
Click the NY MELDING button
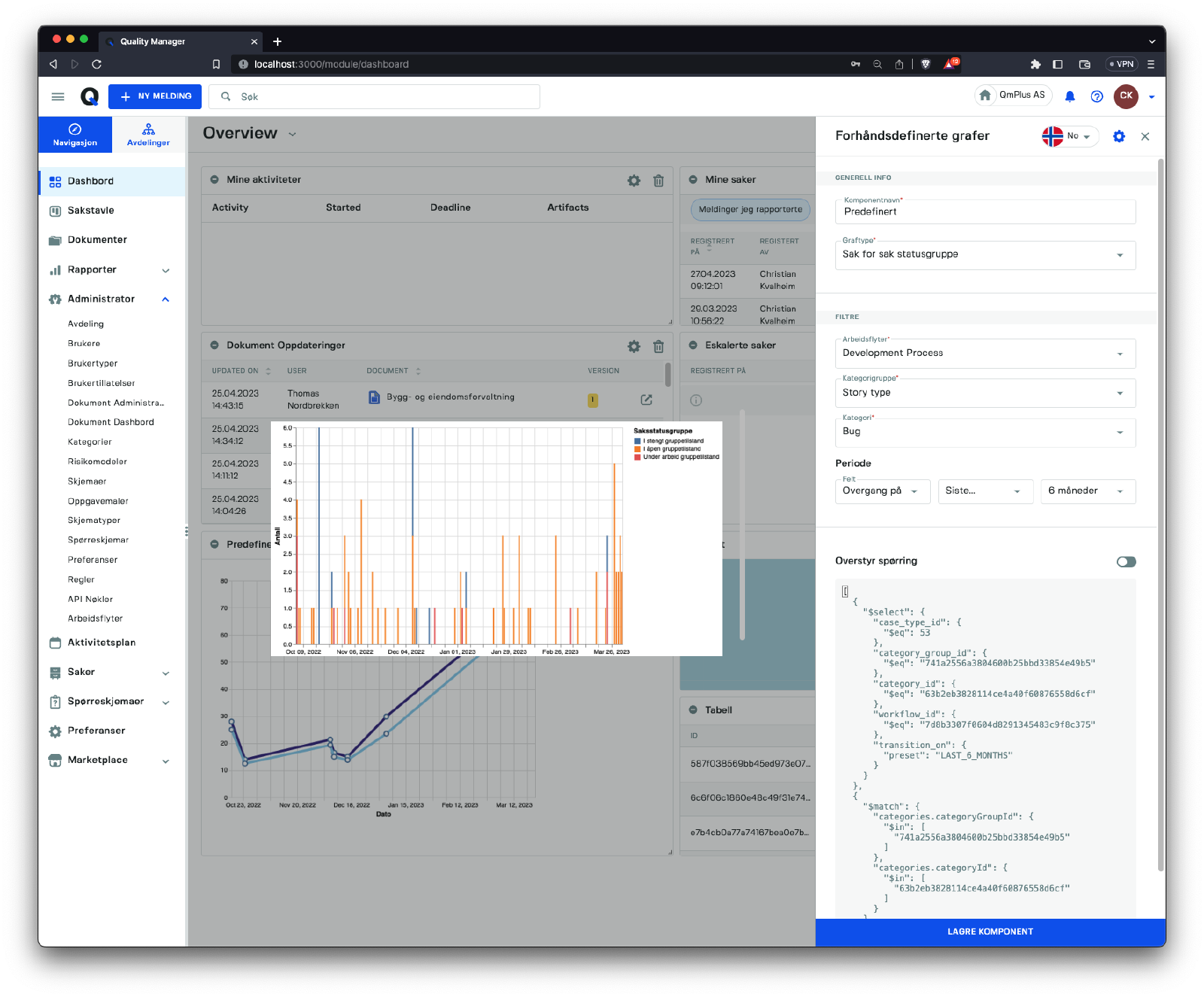tap(155, 96)
